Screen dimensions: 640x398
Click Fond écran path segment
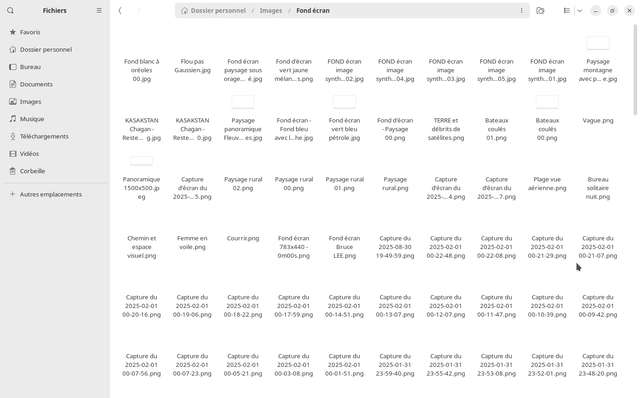coord(313,11)
